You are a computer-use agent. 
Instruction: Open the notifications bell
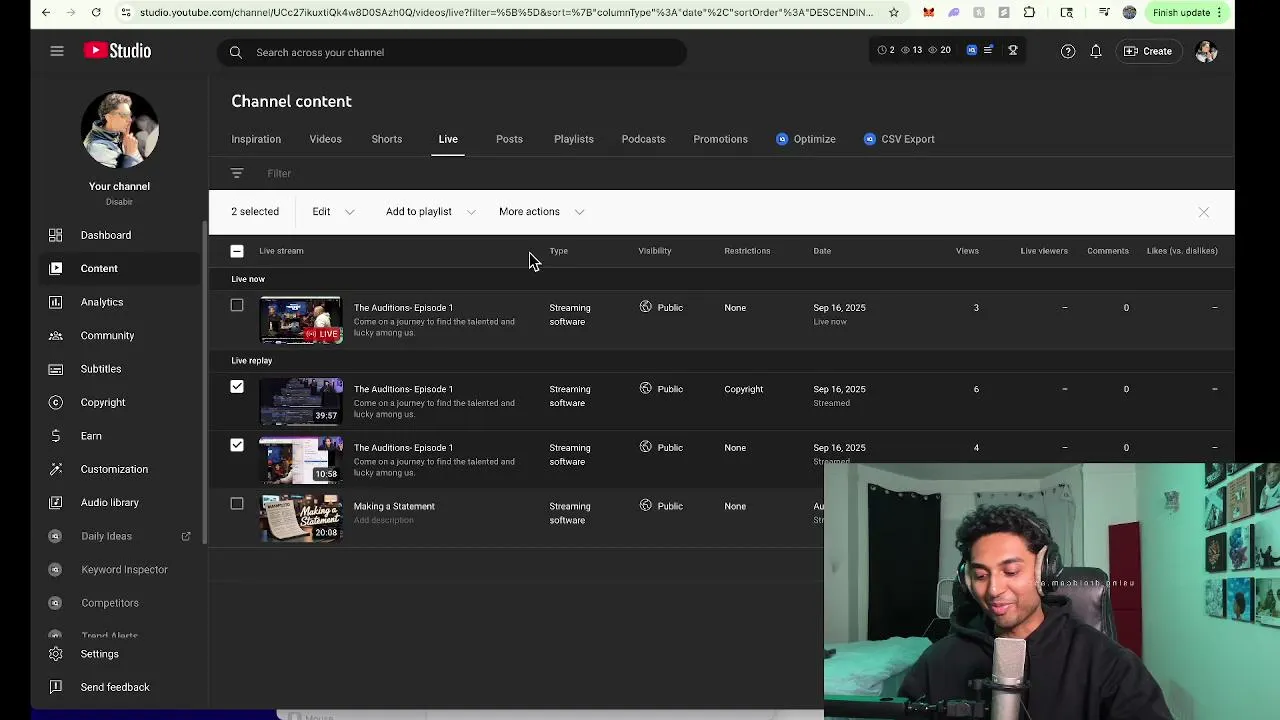[x=1096, y=51]
